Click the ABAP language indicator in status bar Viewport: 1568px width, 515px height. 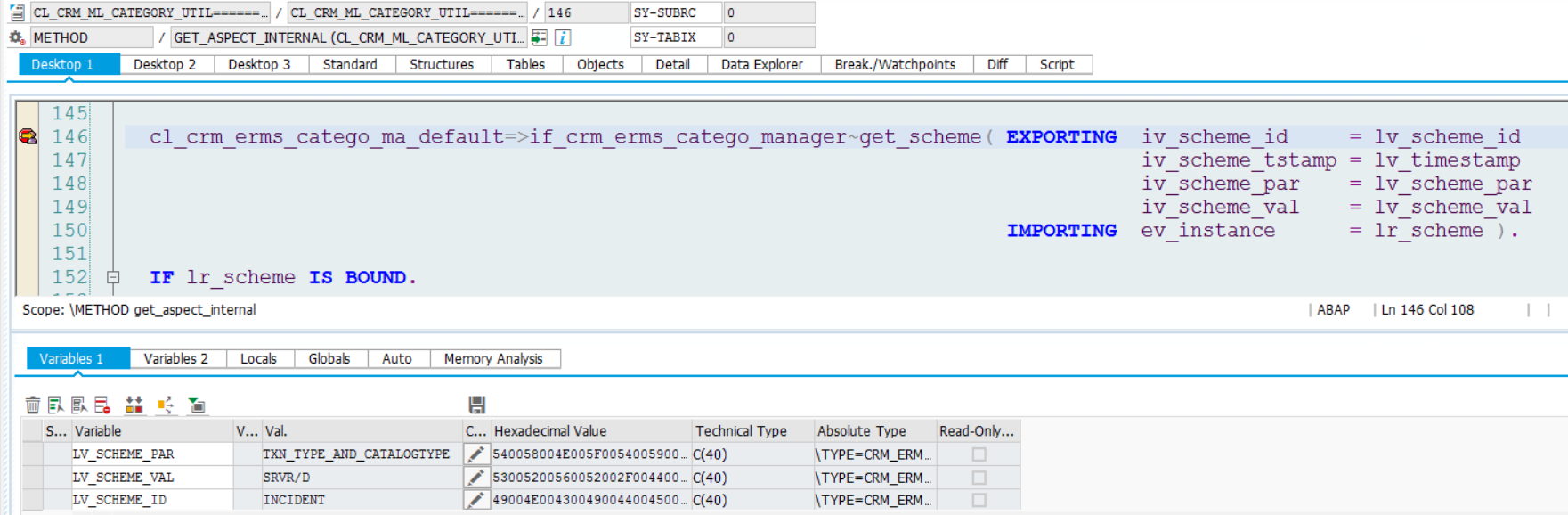[x=1333, y=309]
